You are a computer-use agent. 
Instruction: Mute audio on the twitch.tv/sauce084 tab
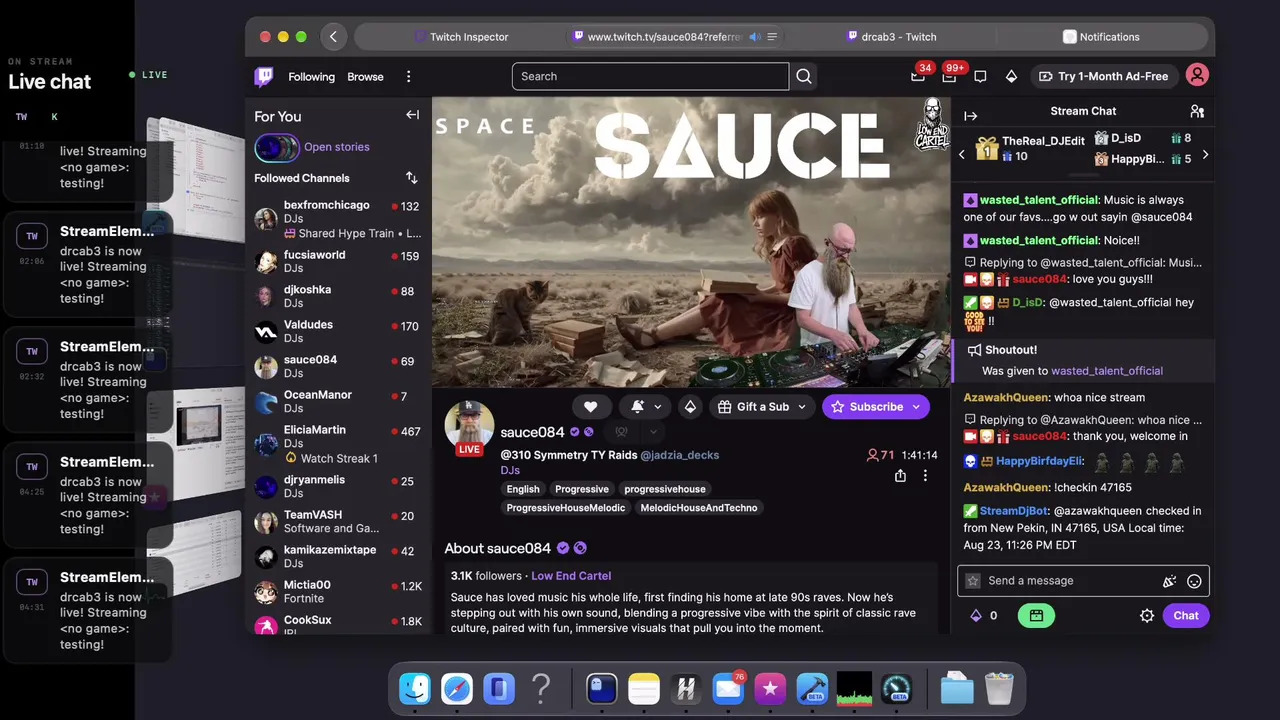pyautogui.click(x=755, y=37)
